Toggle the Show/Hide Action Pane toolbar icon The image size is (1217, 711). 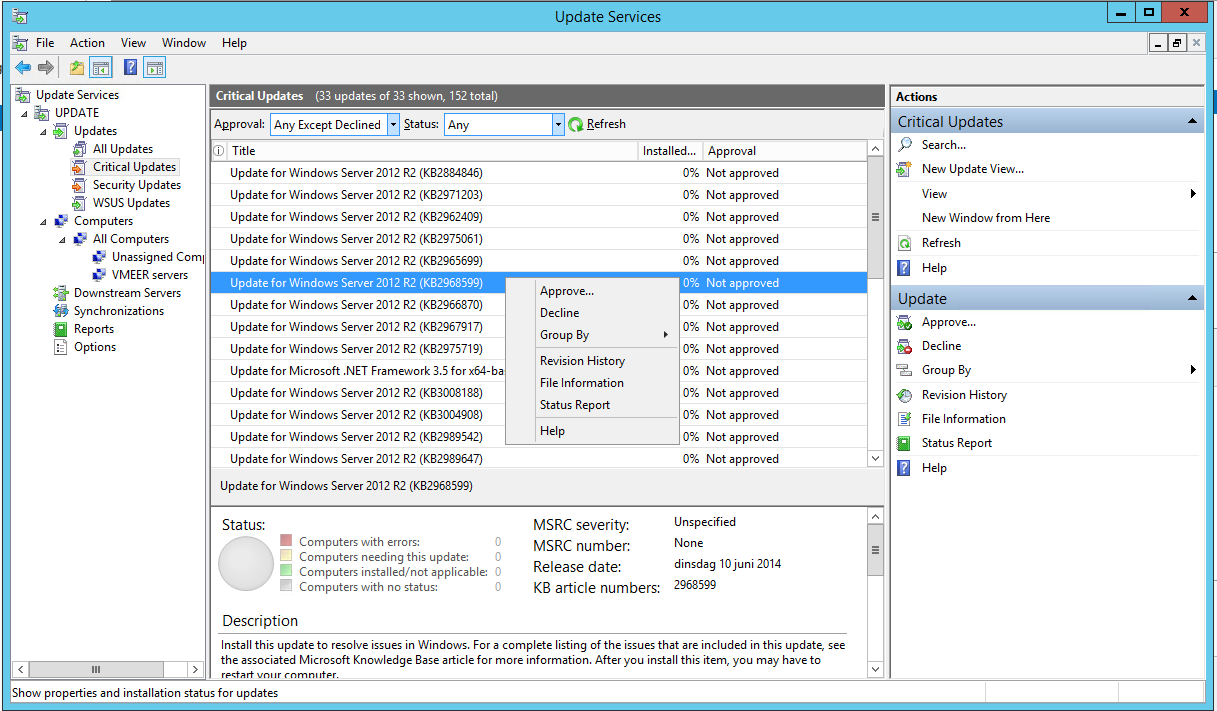coord(154,68)
